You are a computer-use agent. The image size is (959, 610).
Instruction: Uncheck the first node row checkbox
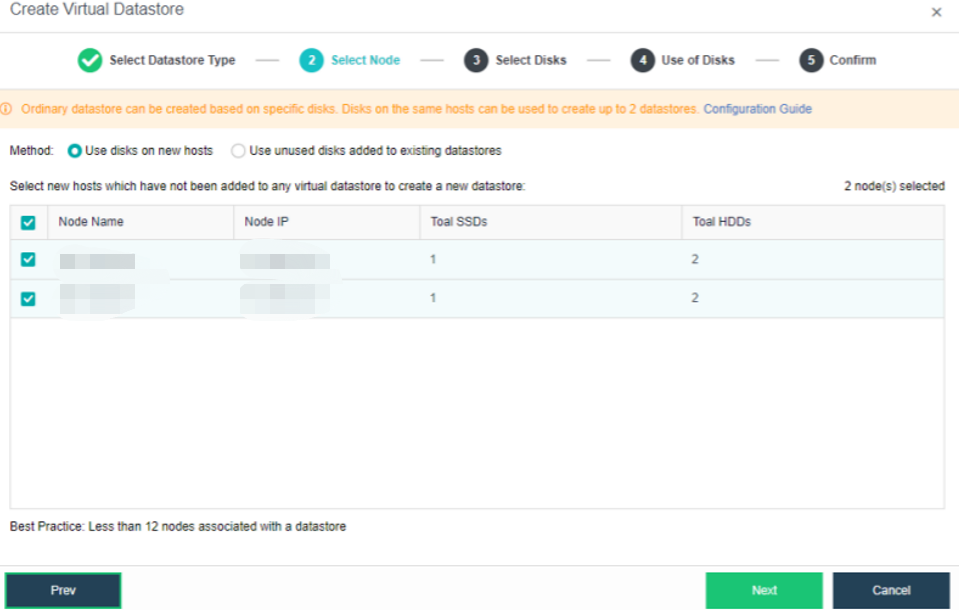tap(28, 259)
